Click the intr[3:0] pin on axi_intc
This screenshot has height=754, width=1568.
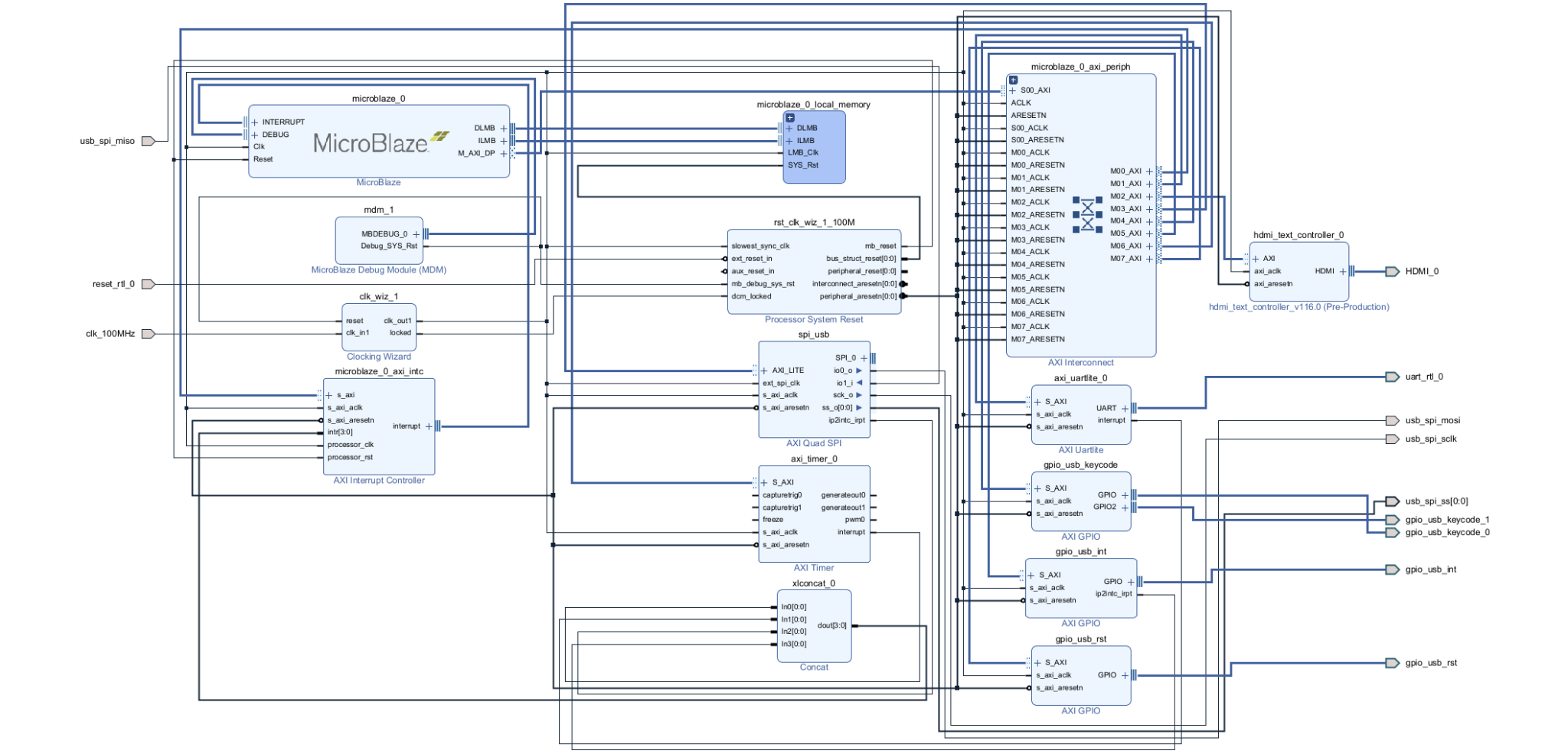(341, 432)
